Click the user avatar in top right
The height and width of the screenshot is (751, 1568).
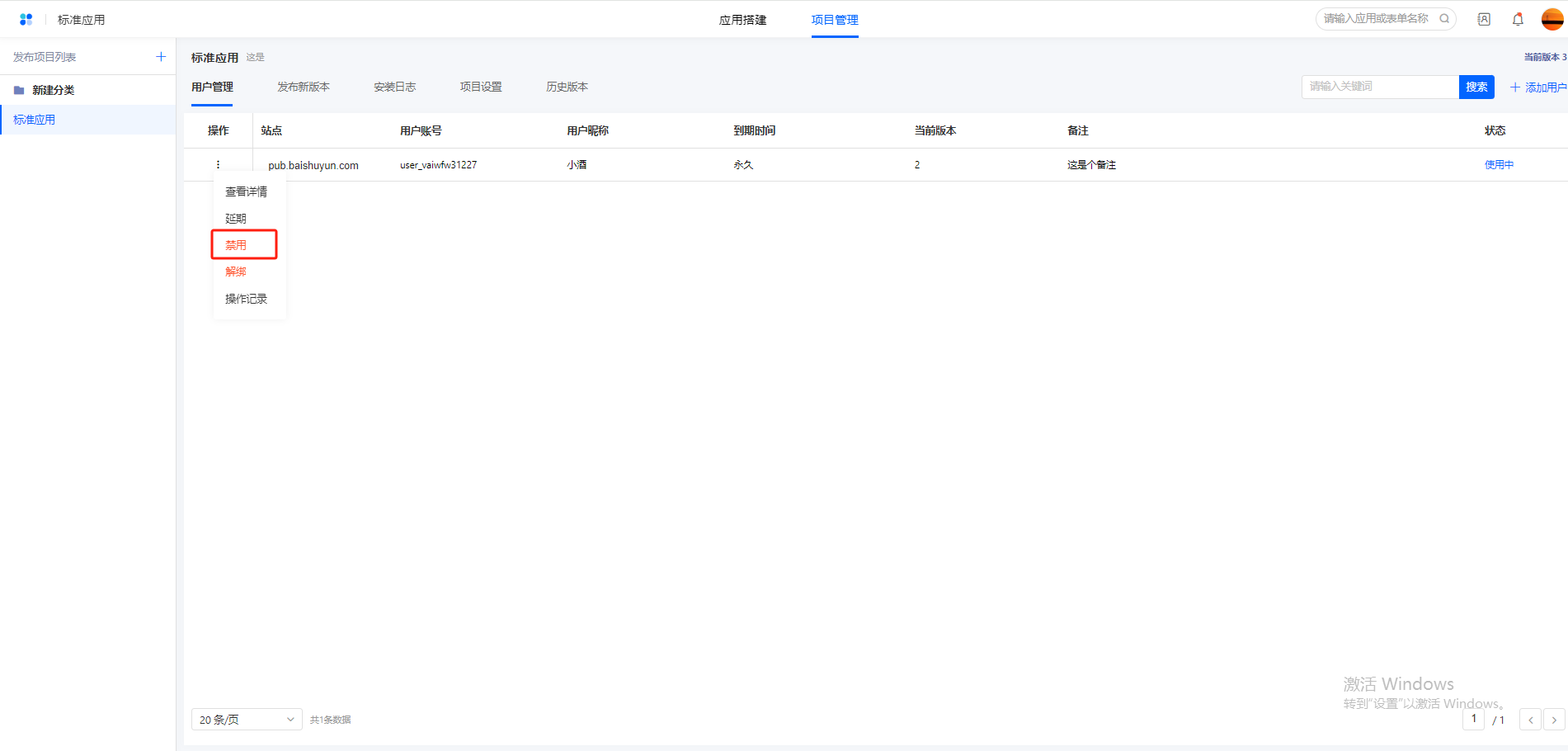coord(1552,19)
